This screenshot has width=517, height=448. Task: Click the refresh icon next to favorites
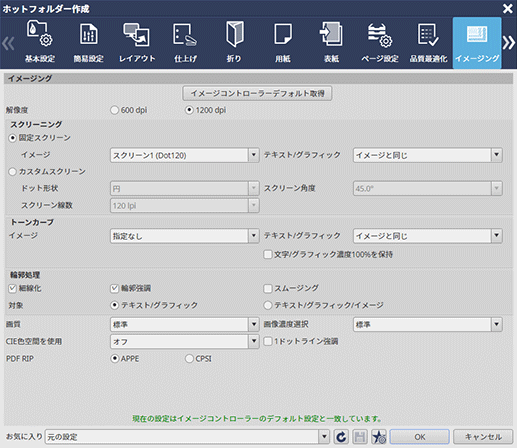[x=341, y=437]
